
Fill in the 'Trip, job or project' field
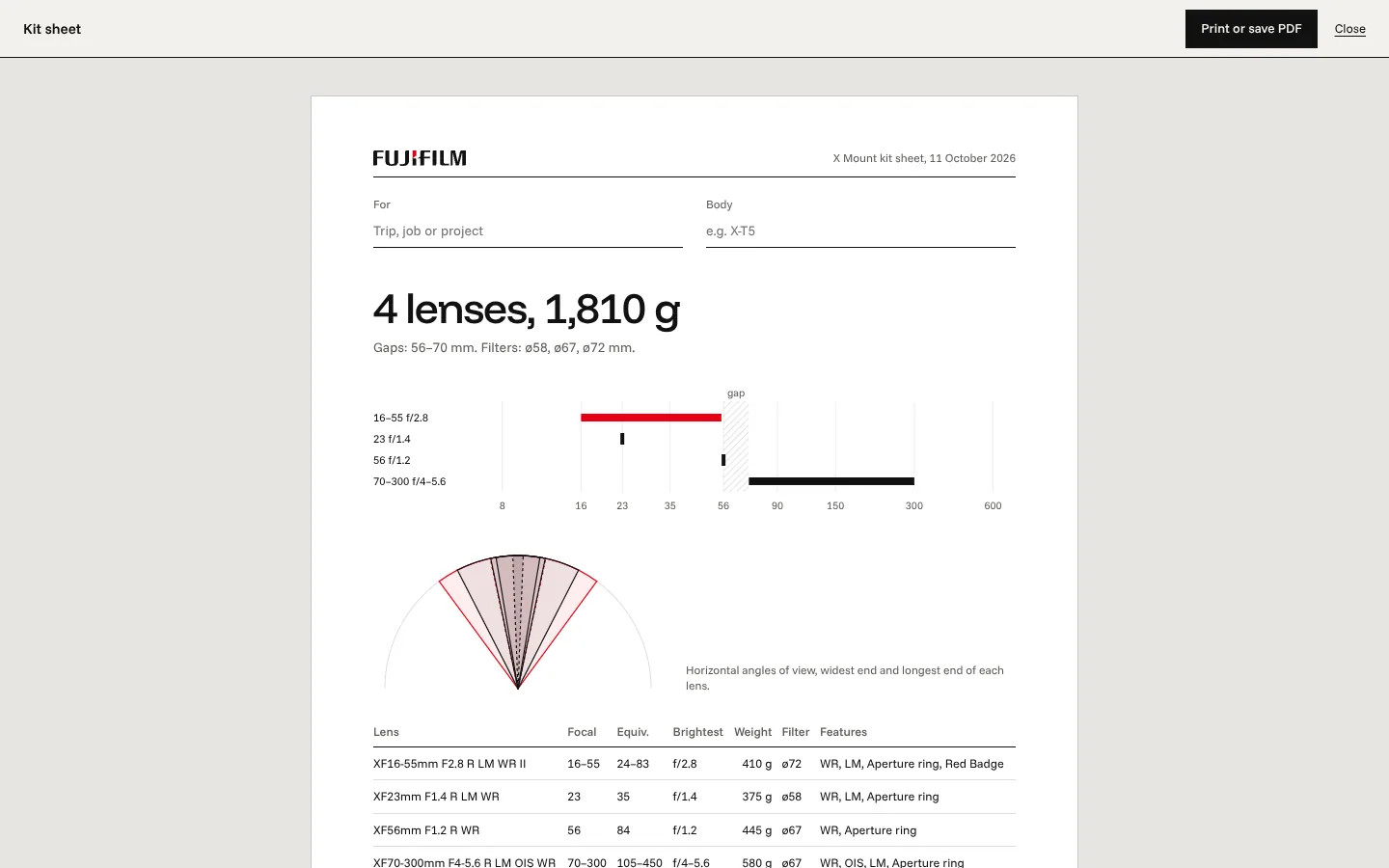point(528,231)
